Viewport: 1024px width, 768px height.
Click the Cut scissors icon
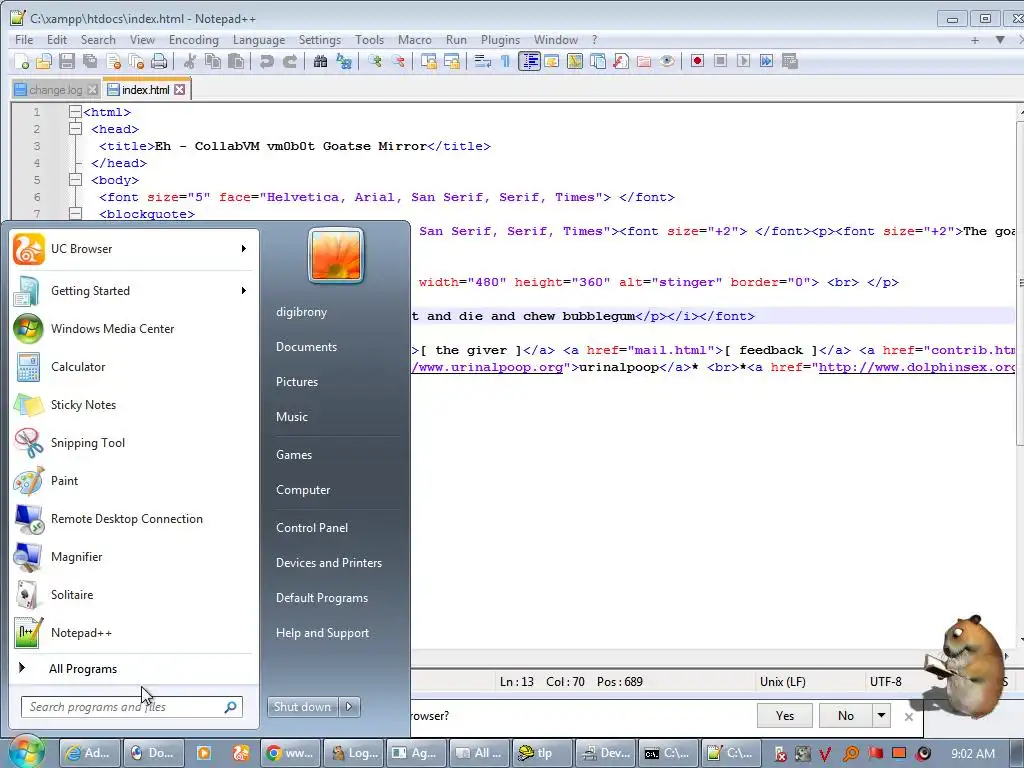point(189,61)
